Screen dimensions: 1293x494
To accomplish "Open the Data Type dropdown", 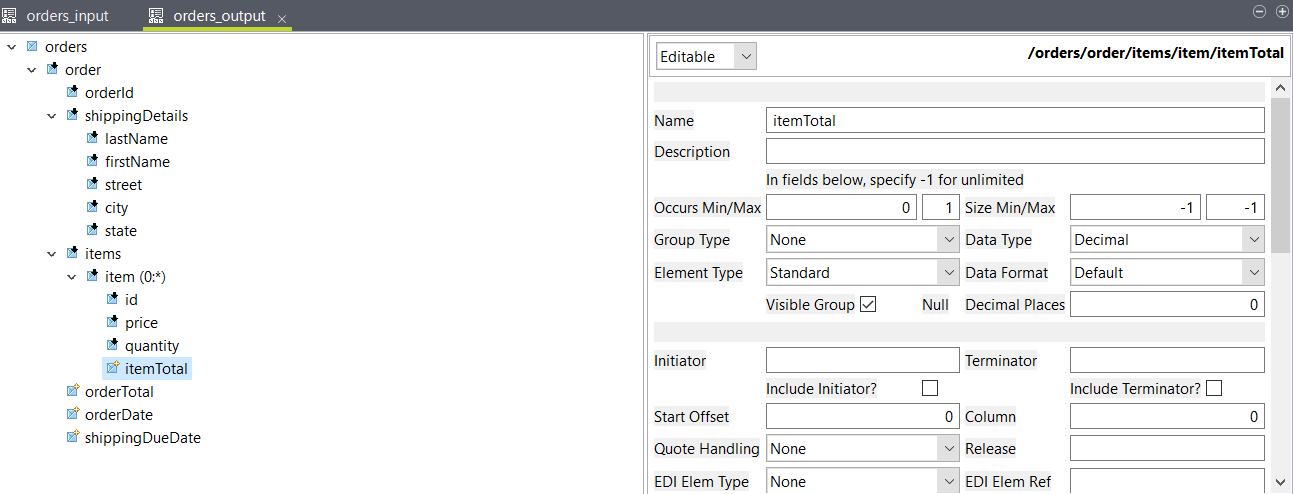I will [x=1167, y=240].
